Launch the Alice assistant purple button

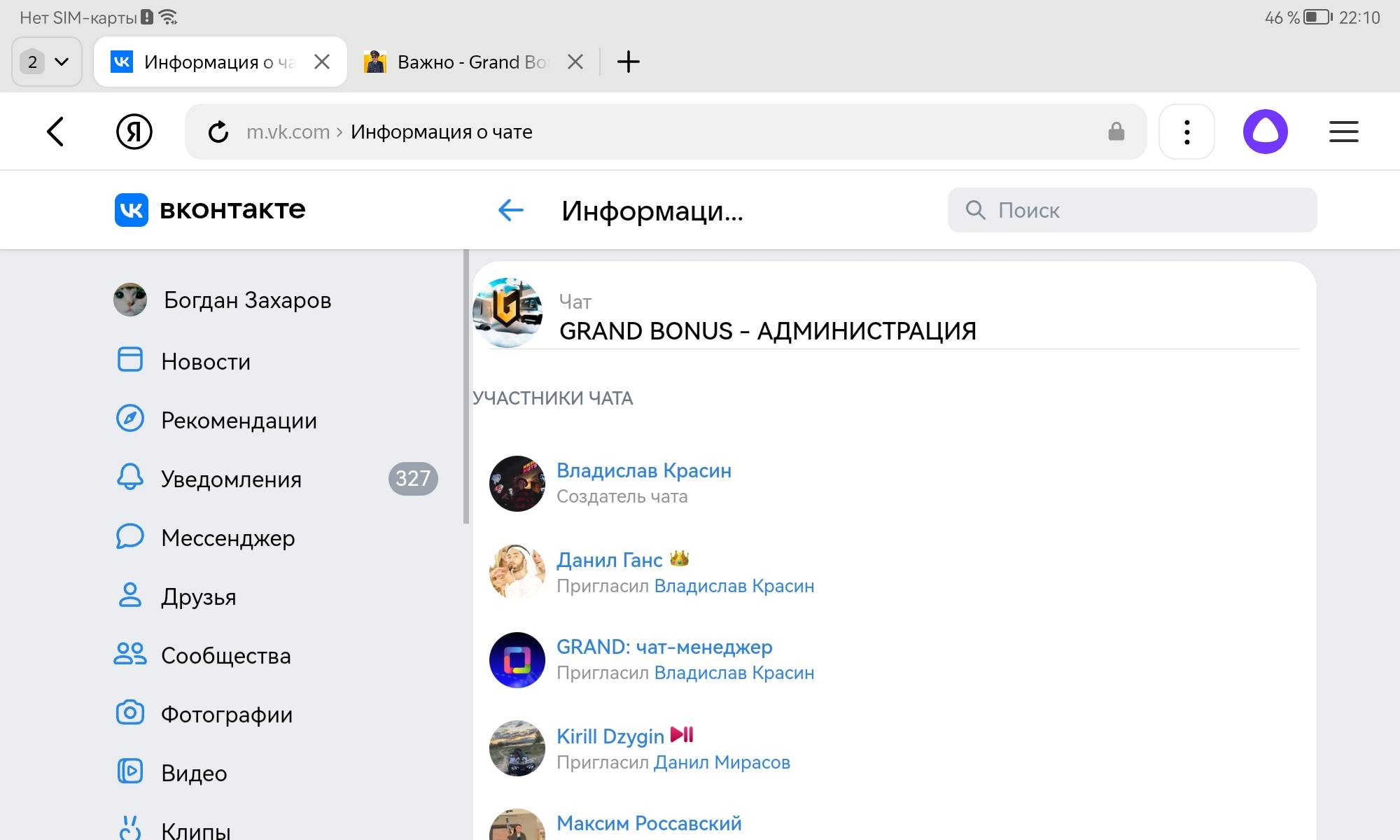(x=1265, y=132)
